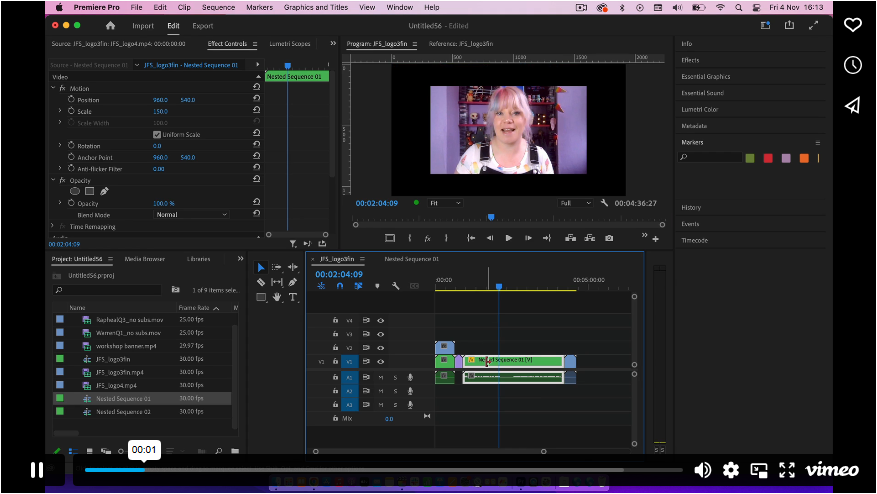The width and height of the screenshot is (877, 494).
Task: Open the Workspaces icon at top right
Action: click(765, 25)
